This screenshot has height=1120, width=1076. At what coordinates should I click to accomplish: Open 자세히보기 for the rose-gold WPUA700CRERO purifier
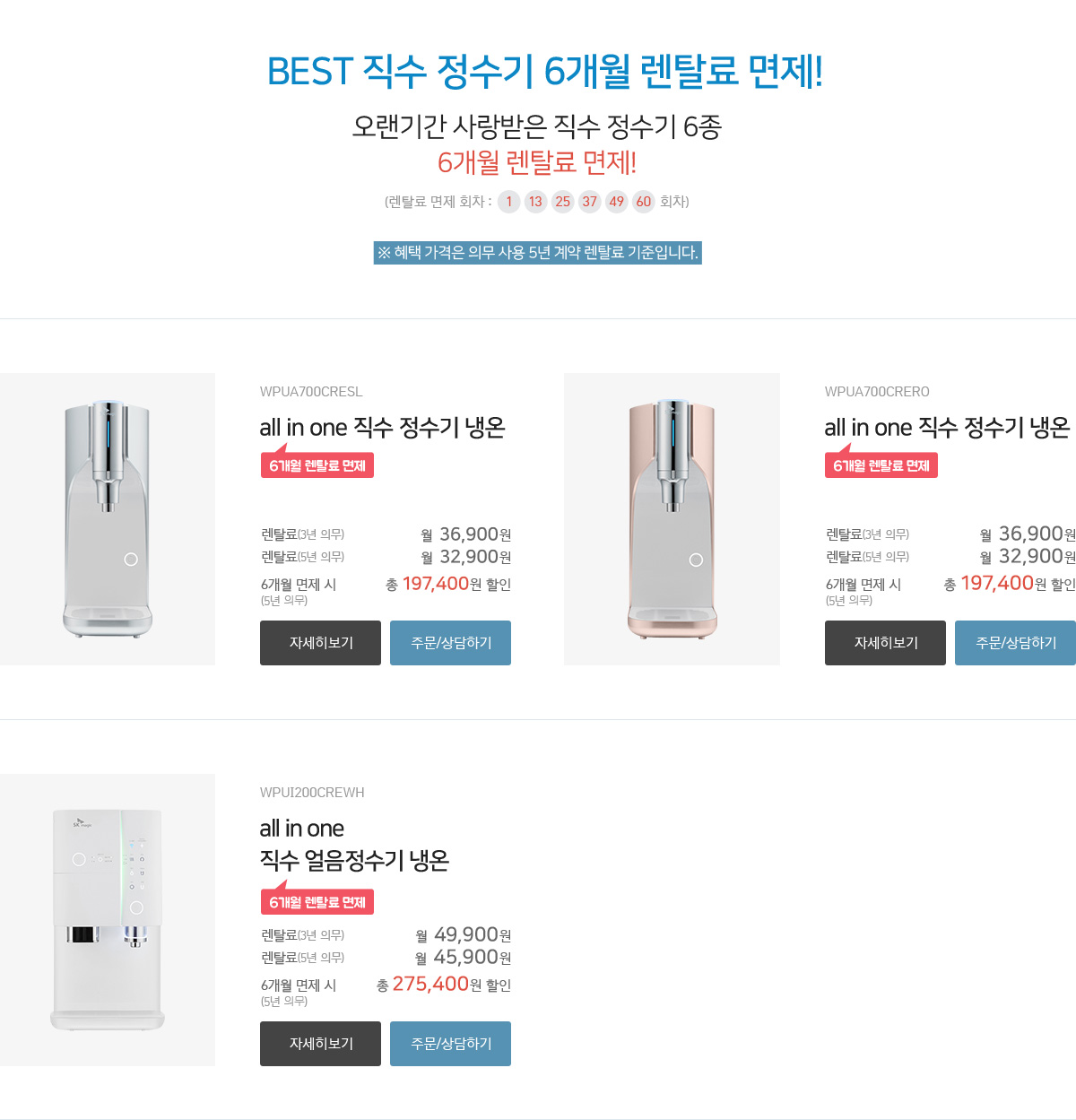885,643
